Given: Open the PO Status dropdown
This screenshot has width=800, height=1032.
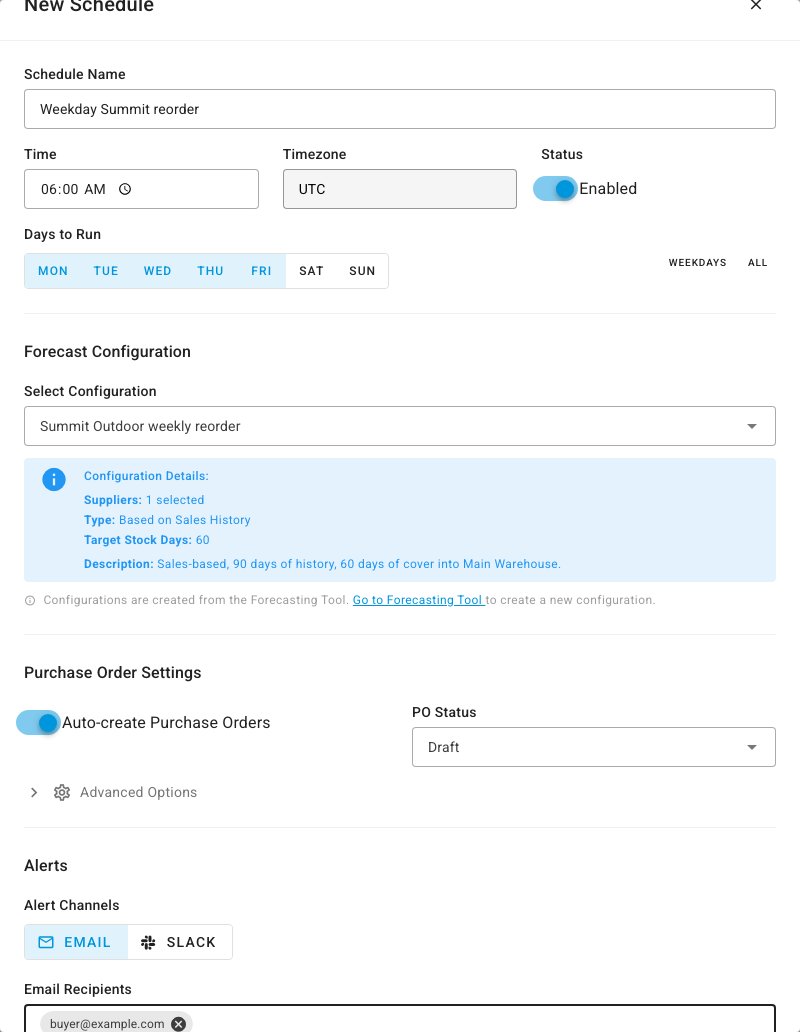Looking at the screenshot, I should click(x=593, y=747).
